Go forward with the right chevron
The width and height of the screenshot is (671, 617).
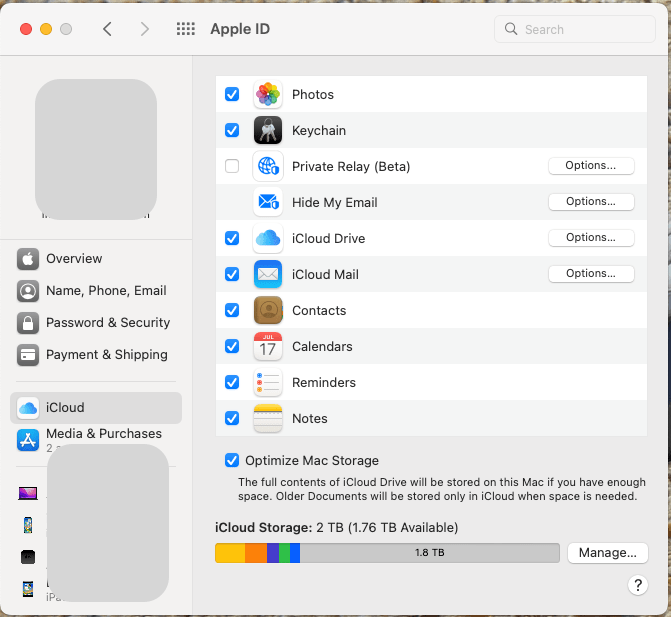[x=145, y=29]
